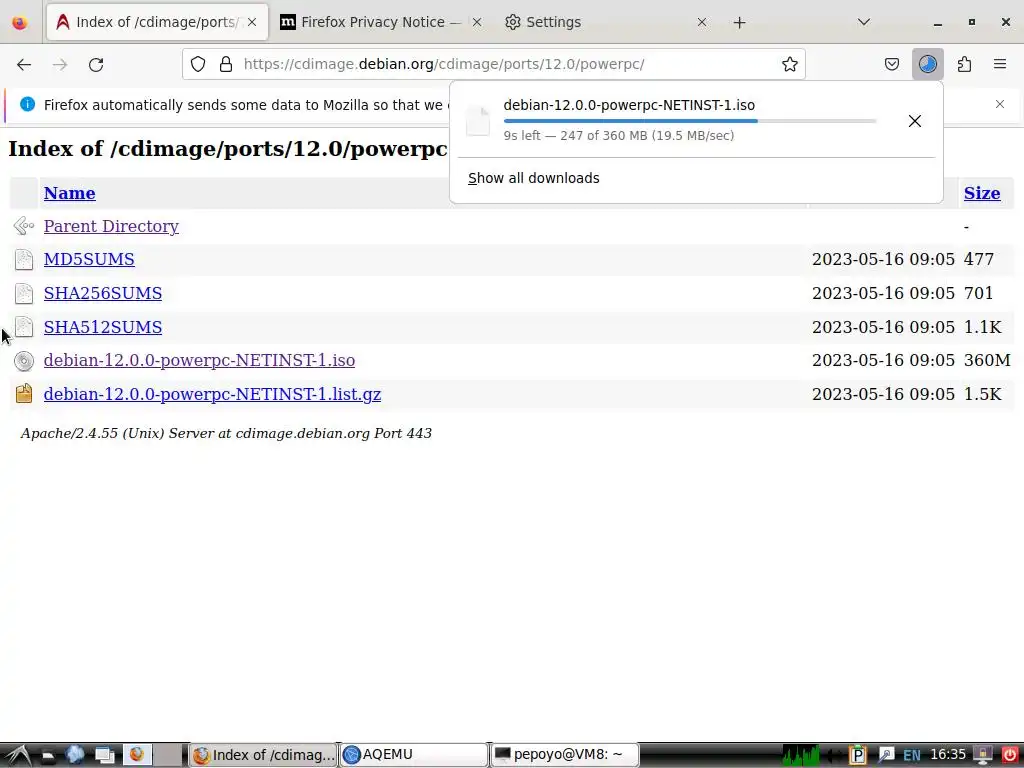Cancel the debian ISO download

tap(914, 121)
